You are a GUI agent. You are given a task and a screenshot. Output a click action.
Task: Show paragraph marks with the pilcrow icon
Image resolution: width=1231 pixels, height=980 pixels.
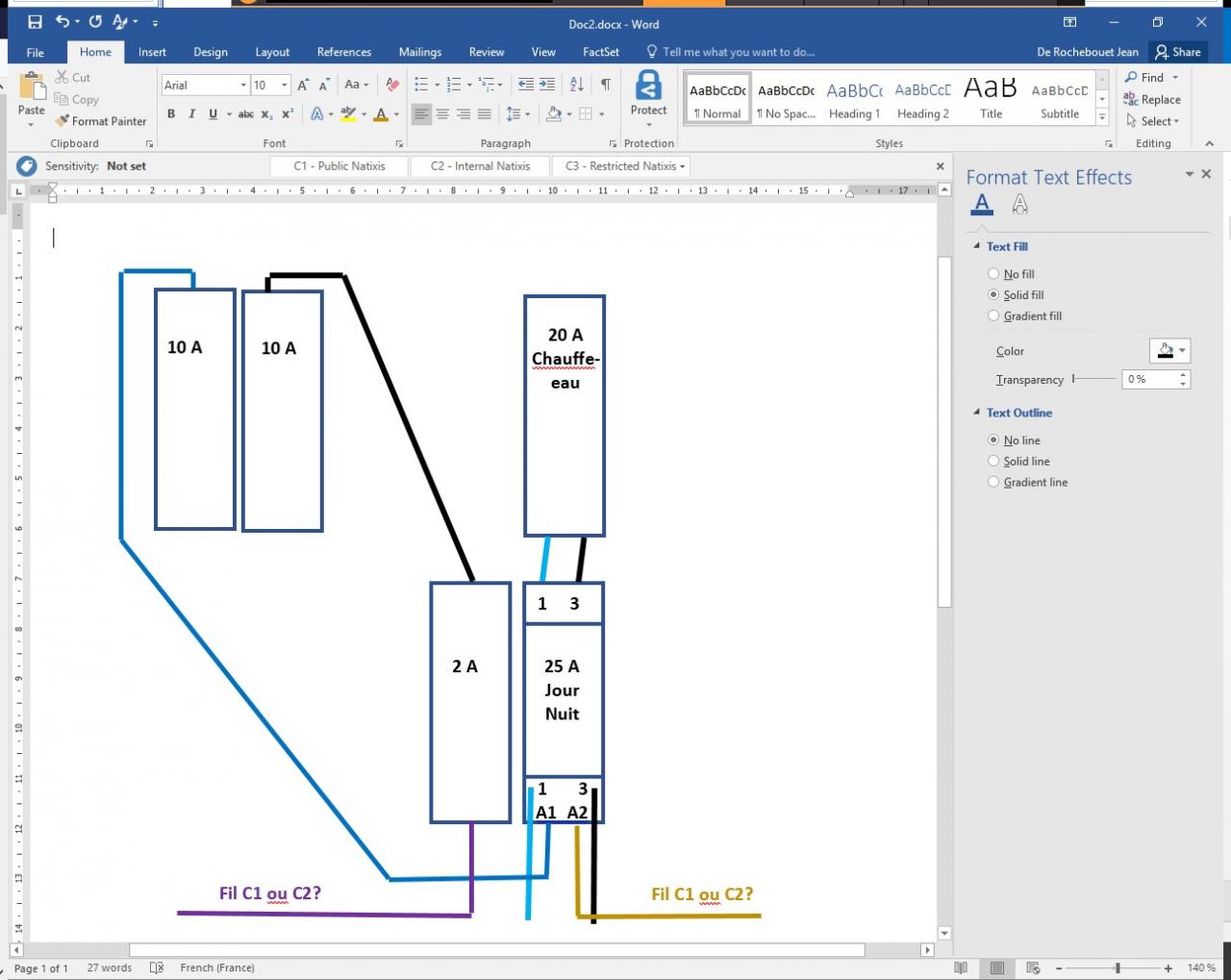pos(605,85)
